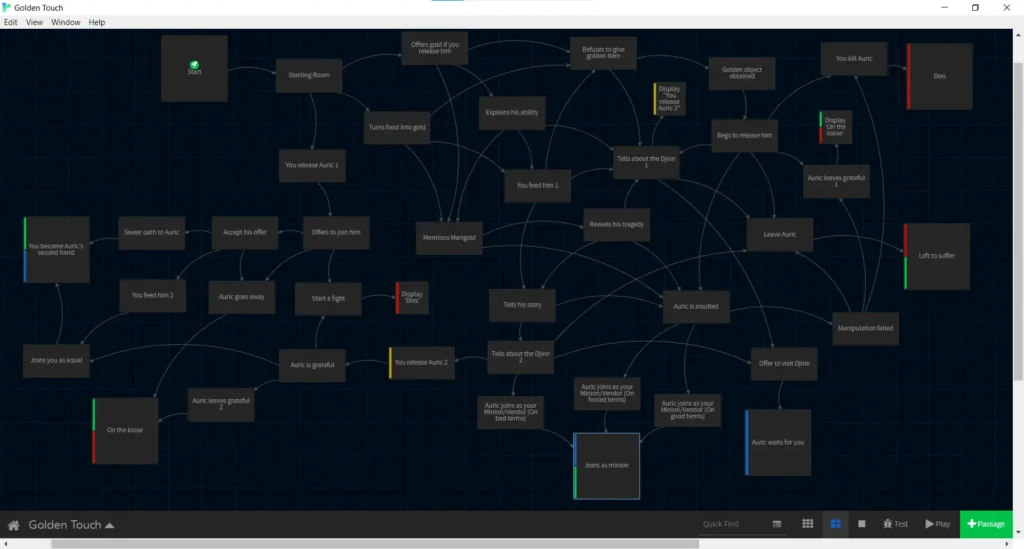Select the Starting Room passage
The image size is (1024, 549).
pos(309,76)
